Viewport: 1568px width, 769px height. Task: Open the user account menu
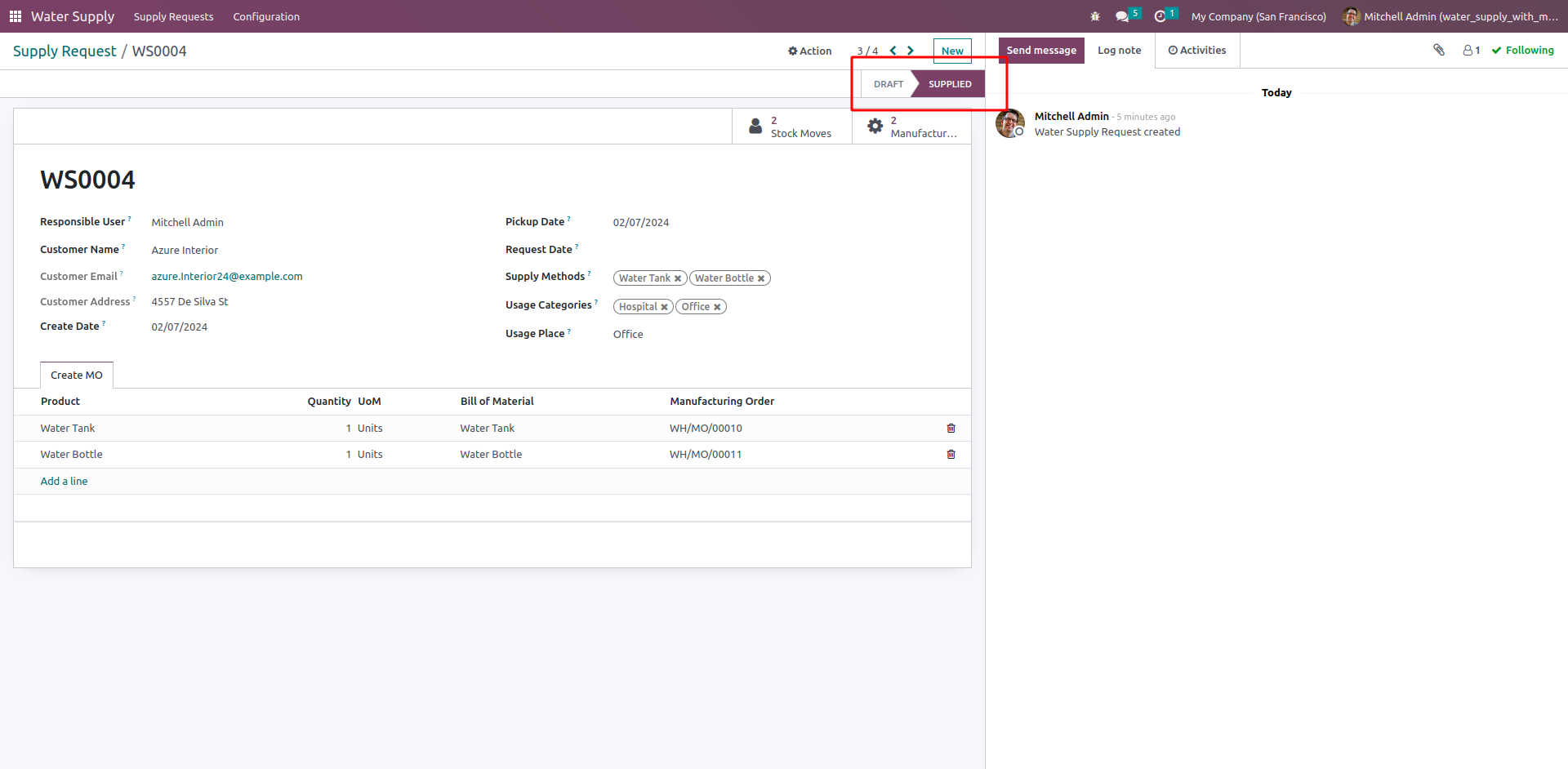(1450, 16)
